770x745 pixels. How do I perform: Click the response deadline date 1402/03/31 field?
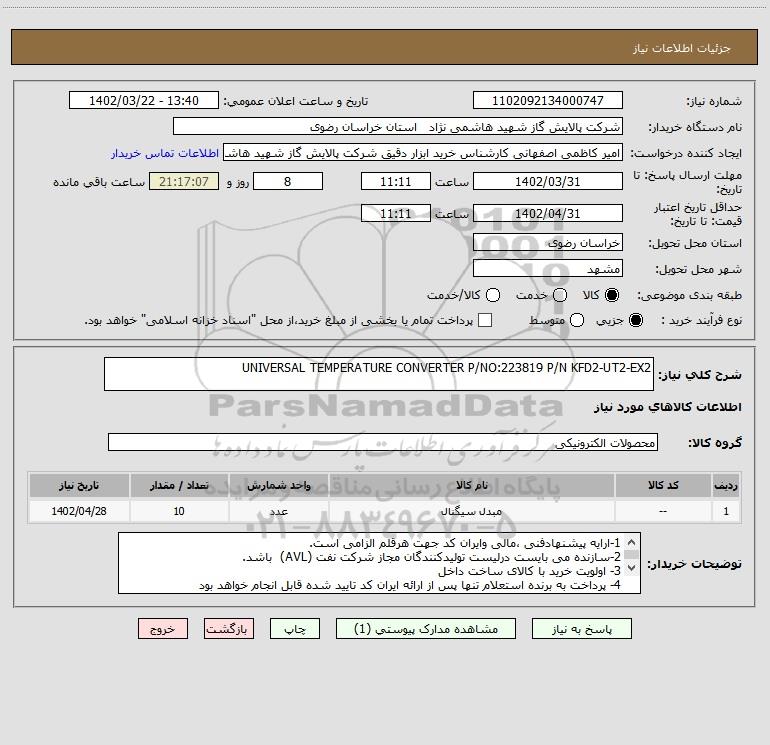pos(548,181)
